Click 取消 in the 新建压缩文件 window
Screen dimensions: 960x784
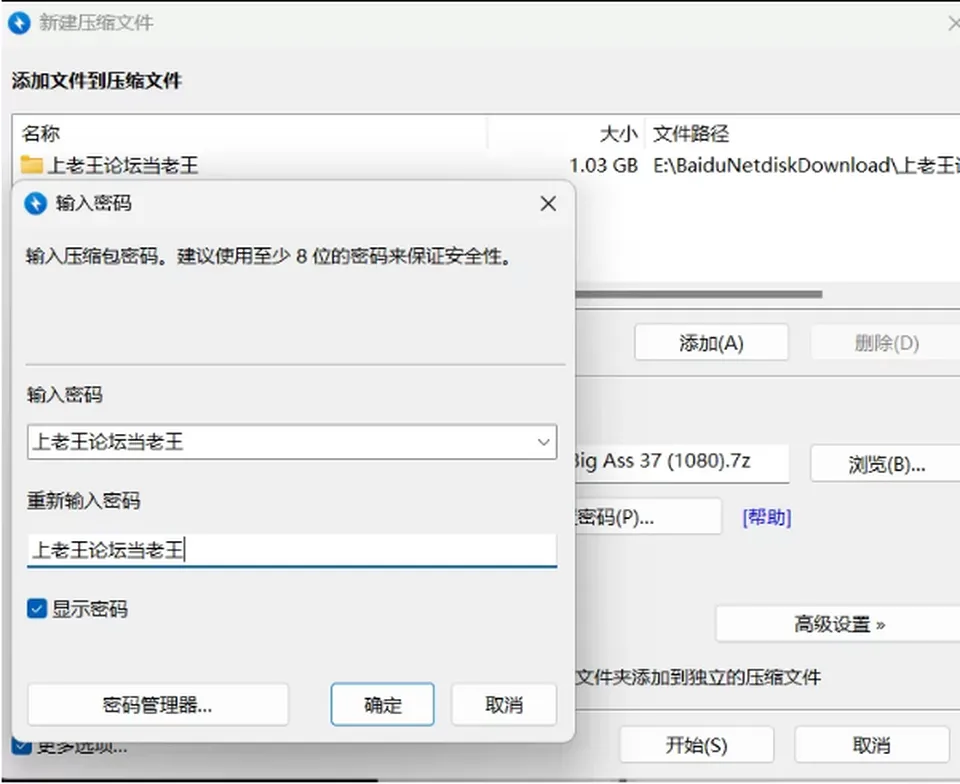click(871, 745)
